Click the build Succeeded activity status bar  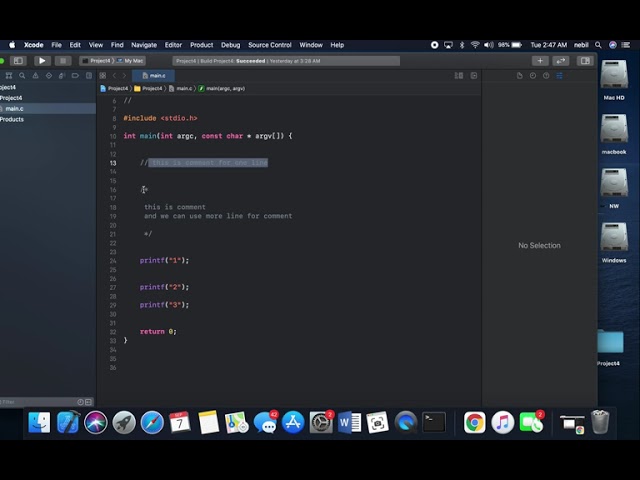point(286,61)
